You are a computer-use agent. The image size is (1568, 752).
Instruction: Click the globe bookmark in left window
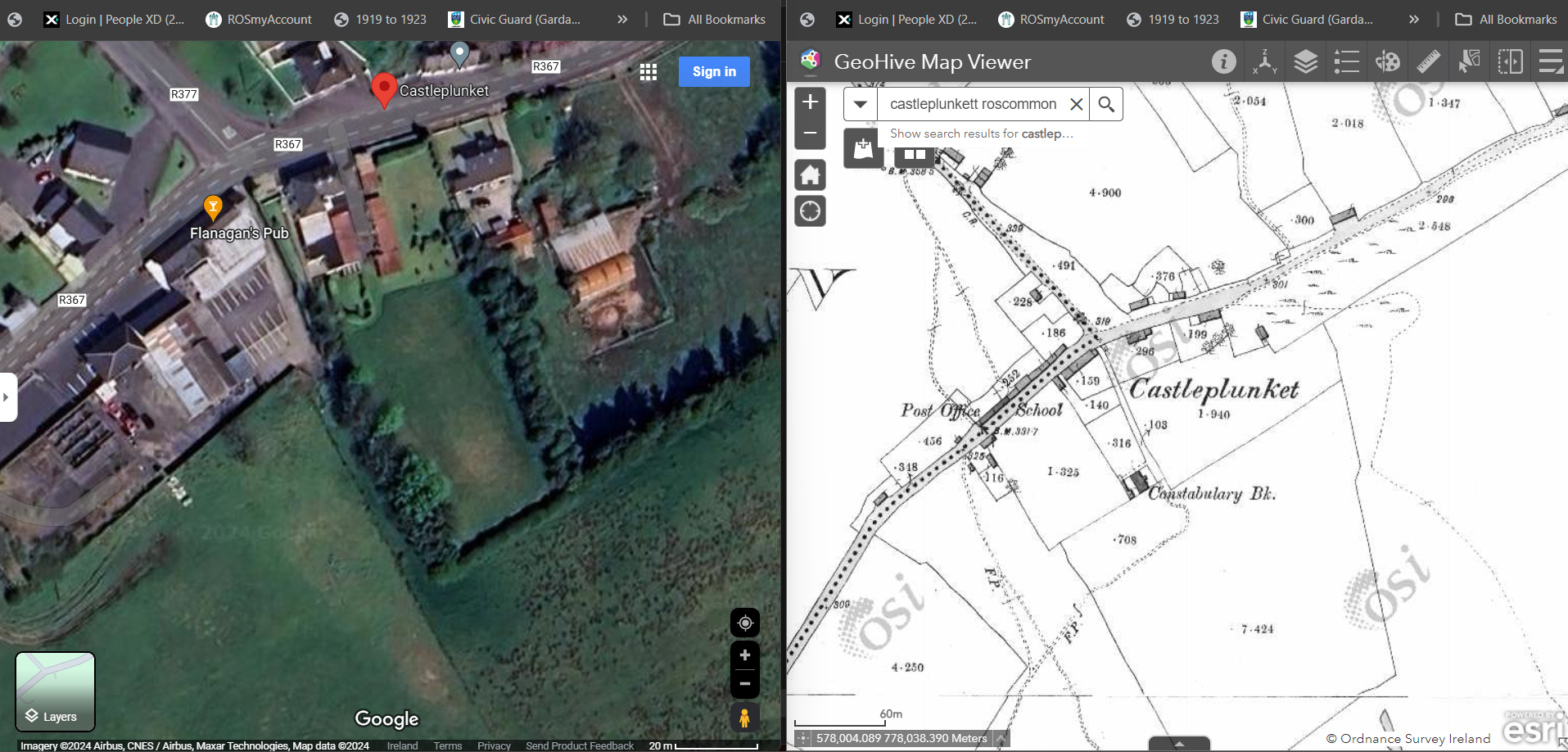[x=15, y=20]
